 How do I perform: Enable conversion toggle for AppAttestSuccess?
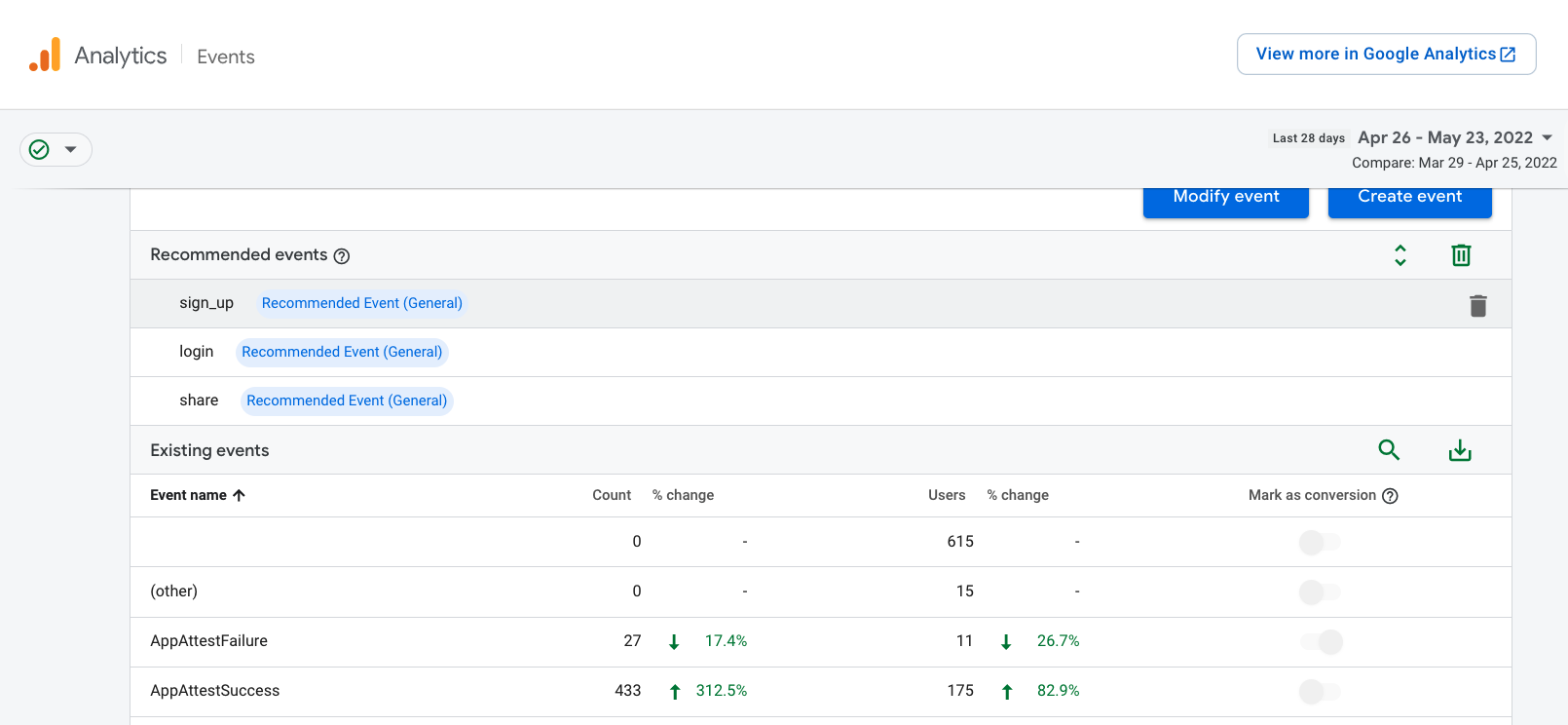click(x=1320, y=692)
